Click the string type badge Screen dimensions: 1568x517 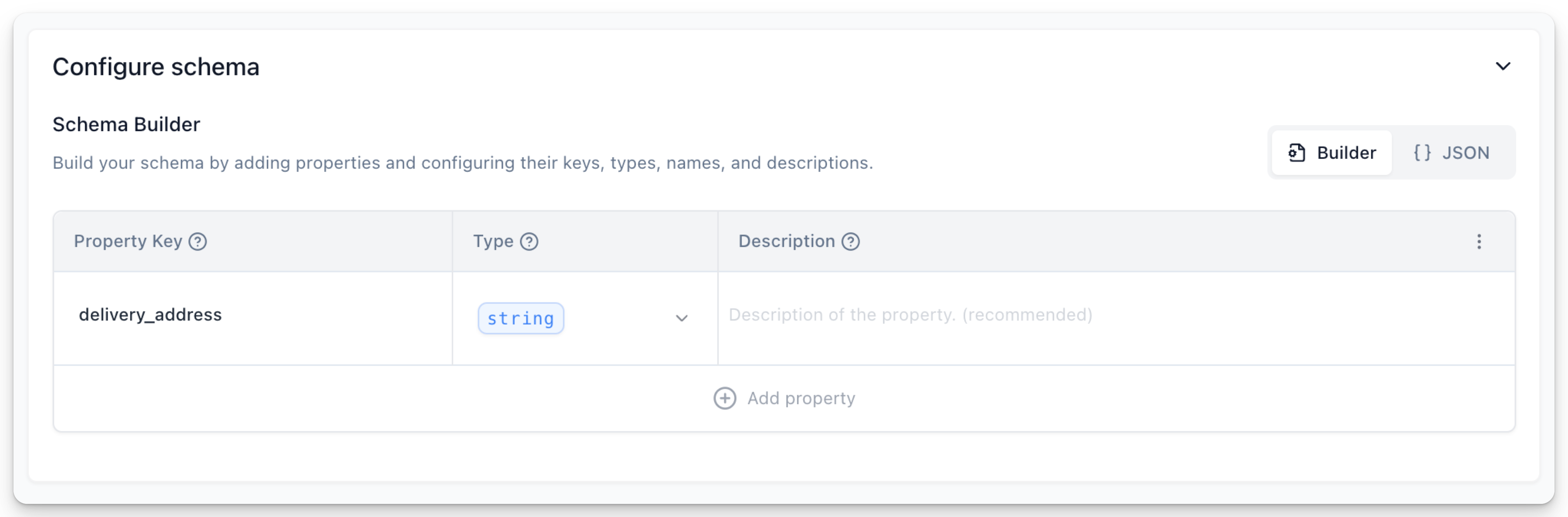(x=520, y=318)
